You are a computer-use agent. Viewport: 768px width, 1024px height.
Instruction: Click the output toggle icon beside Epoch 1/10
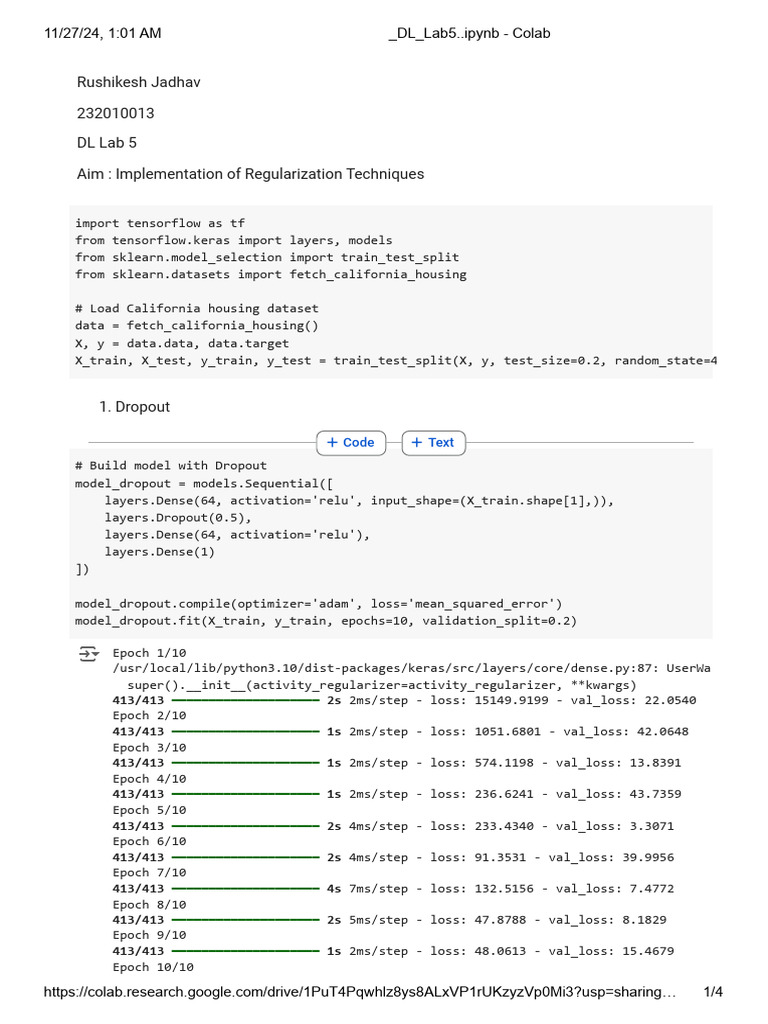(89, 654)
